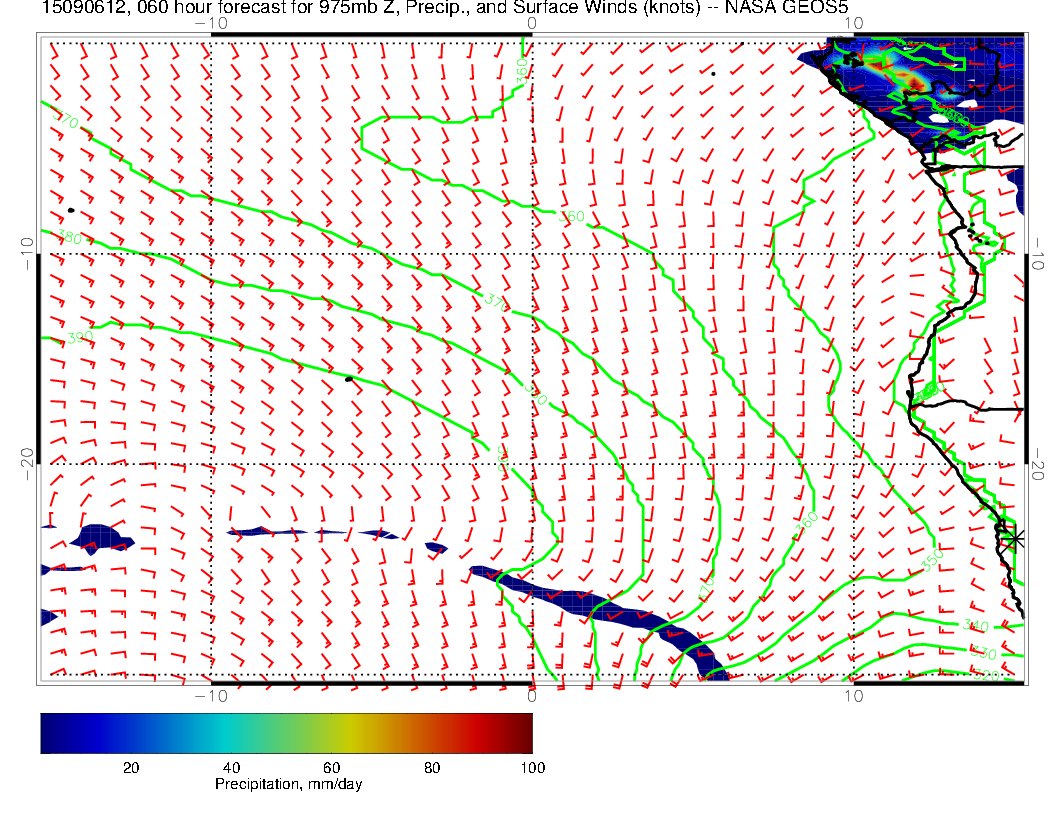Click the '340' contour label near bottom right
This screenshot has width=1056, height=816.
click(975, 626)
